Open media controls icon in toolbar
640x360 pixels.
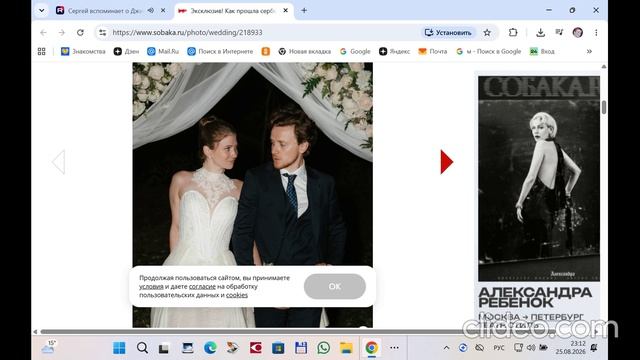point(559,32)
